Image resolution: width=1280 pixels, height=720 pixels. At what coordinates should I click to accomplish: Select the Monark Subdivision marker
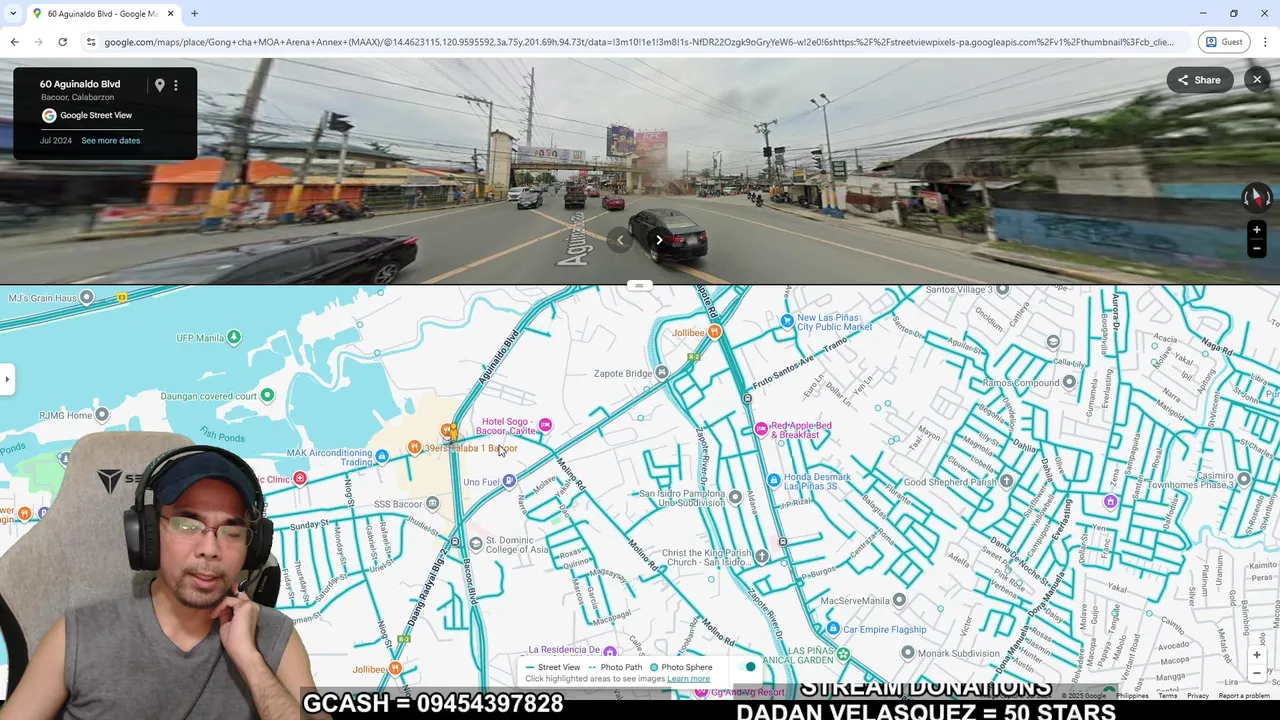coord(908,652)
